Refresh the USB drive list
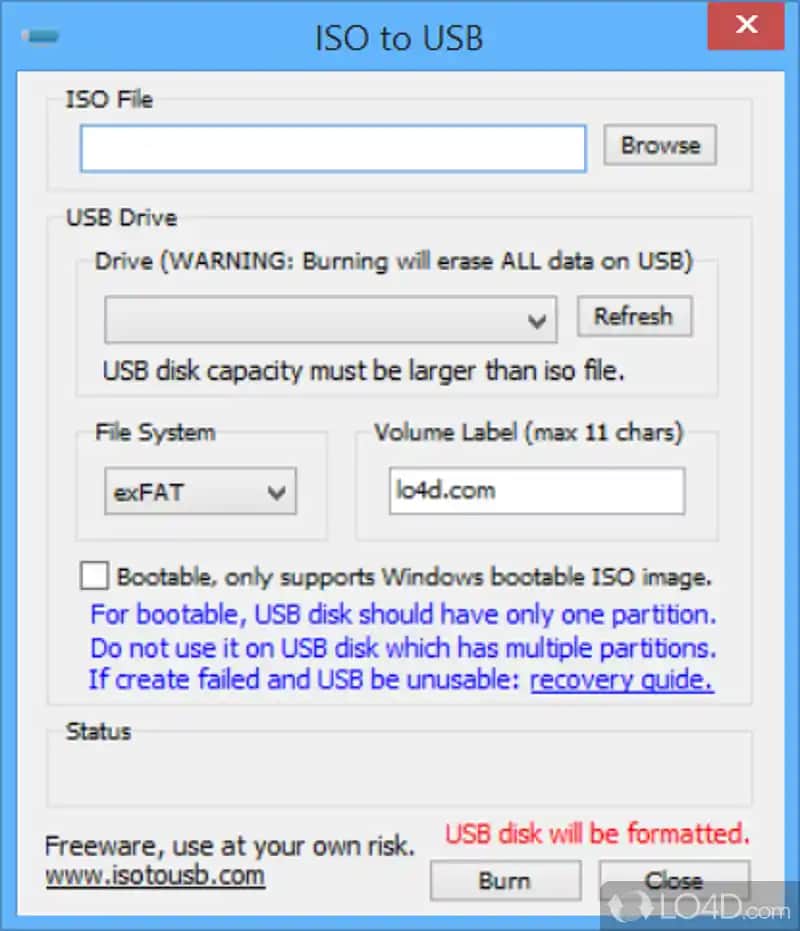800x931 pixels. (x=634, y=316)
